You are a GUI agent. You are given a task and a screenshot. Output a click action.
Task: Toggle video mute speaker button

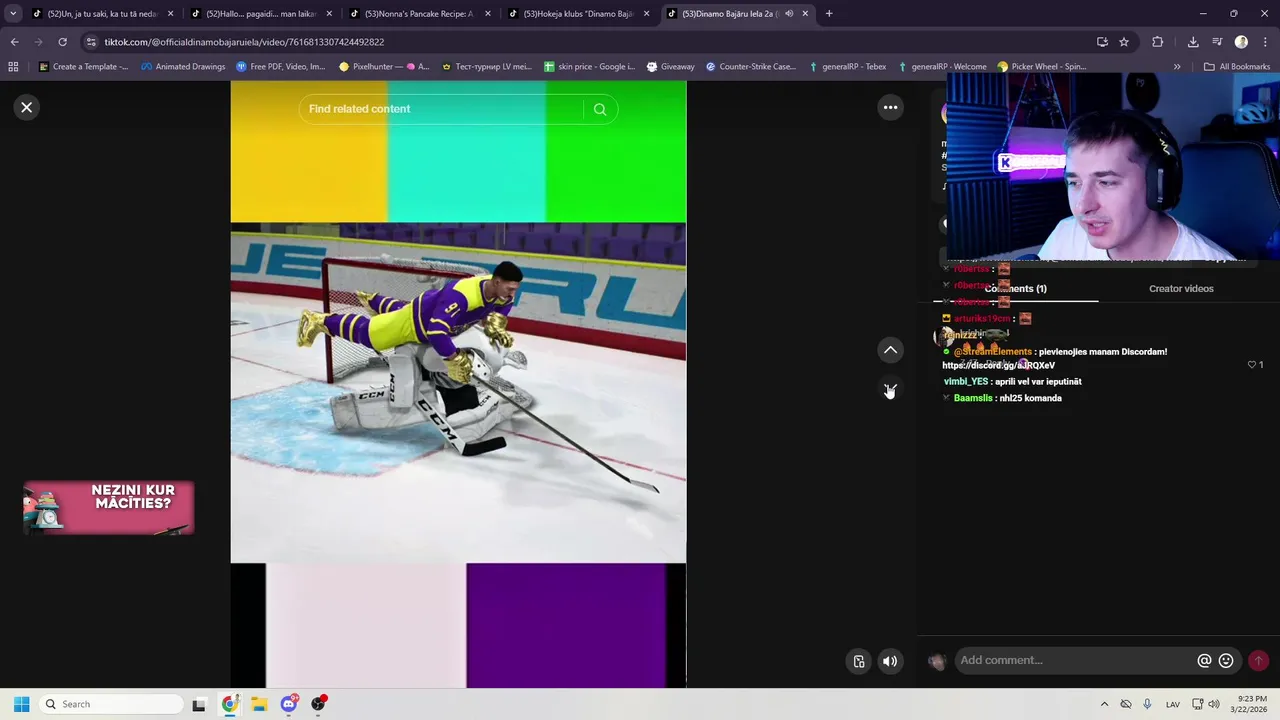point(890,661)
